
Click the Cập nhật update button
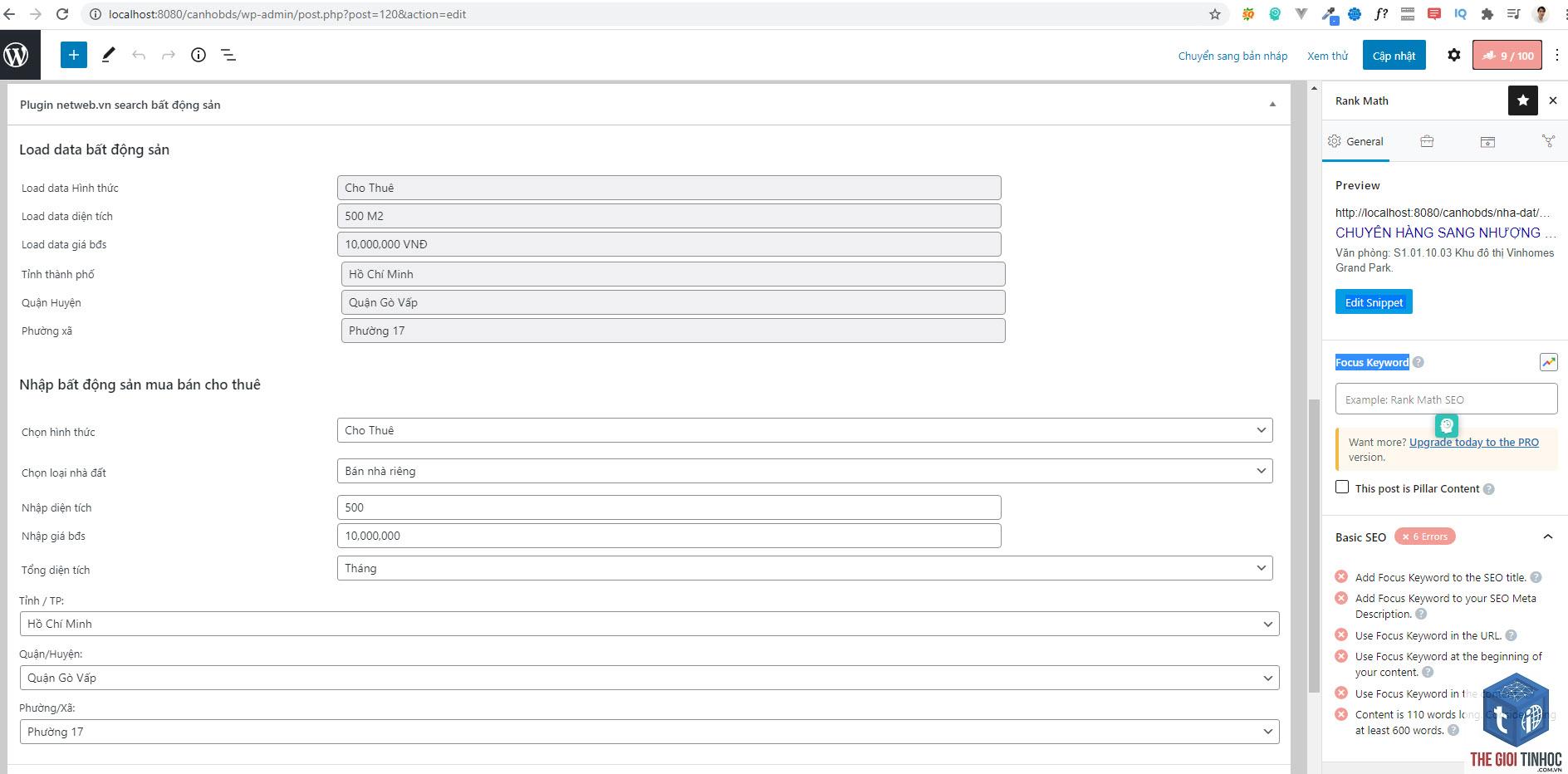click(x=1394, y=56)
